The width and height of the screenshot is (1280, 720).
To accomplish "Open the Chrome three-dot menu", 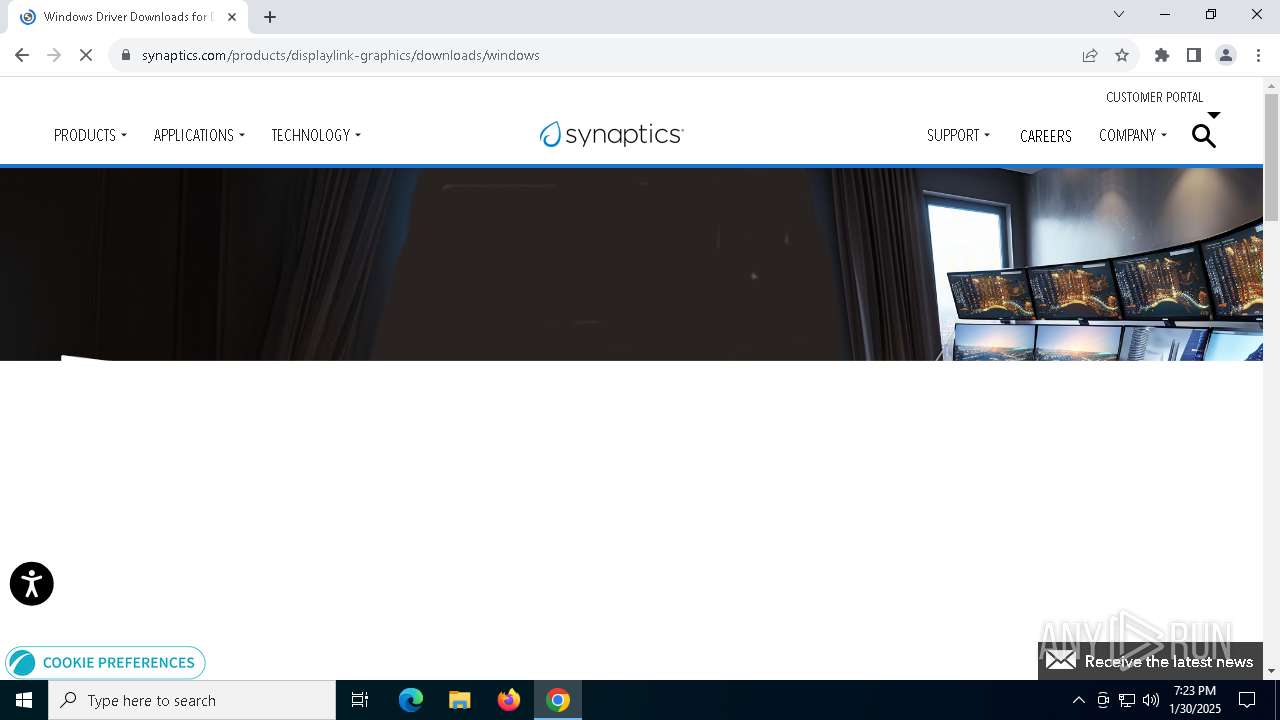I will click(x=1258, y=55).
